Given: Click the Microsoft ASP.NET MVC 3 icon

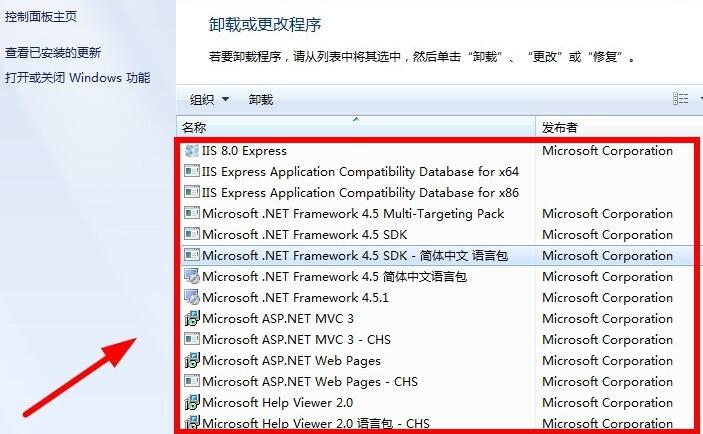Looking at the screenshot, I should [192, 319].
